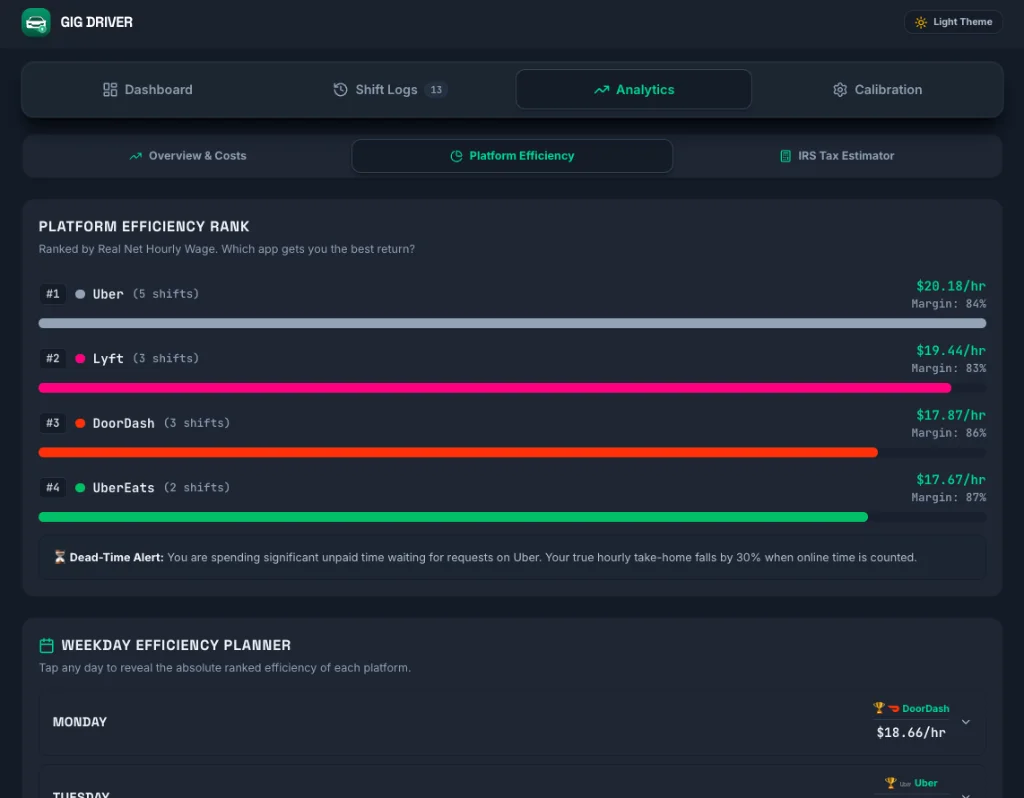
Task: Click the GIG DRIVER app title
Action: (x=97, y=22)
